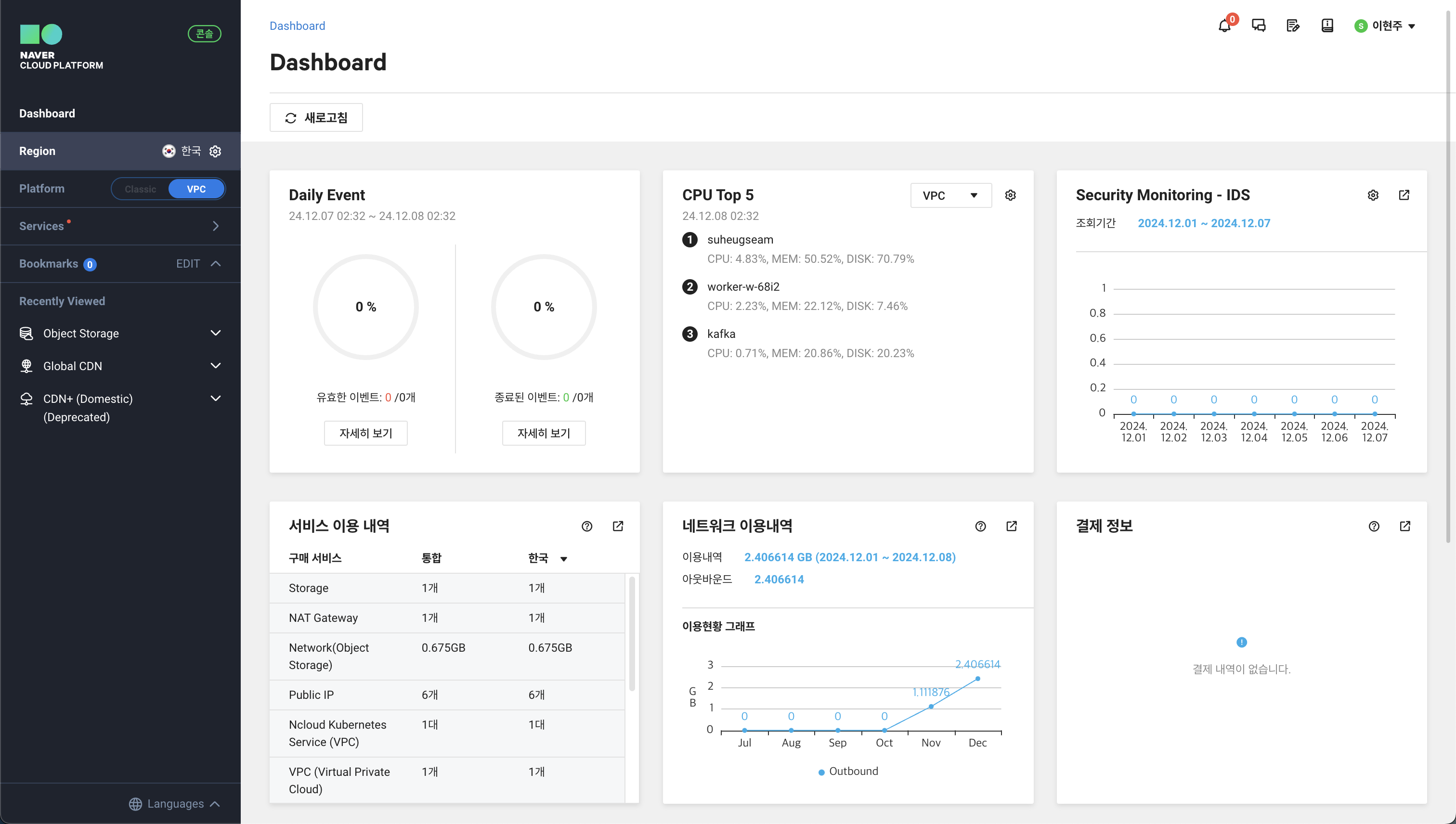1456x824 pixels.
Task: Select Dashboard in the sidebar
Action: click(x=47, y=113)
